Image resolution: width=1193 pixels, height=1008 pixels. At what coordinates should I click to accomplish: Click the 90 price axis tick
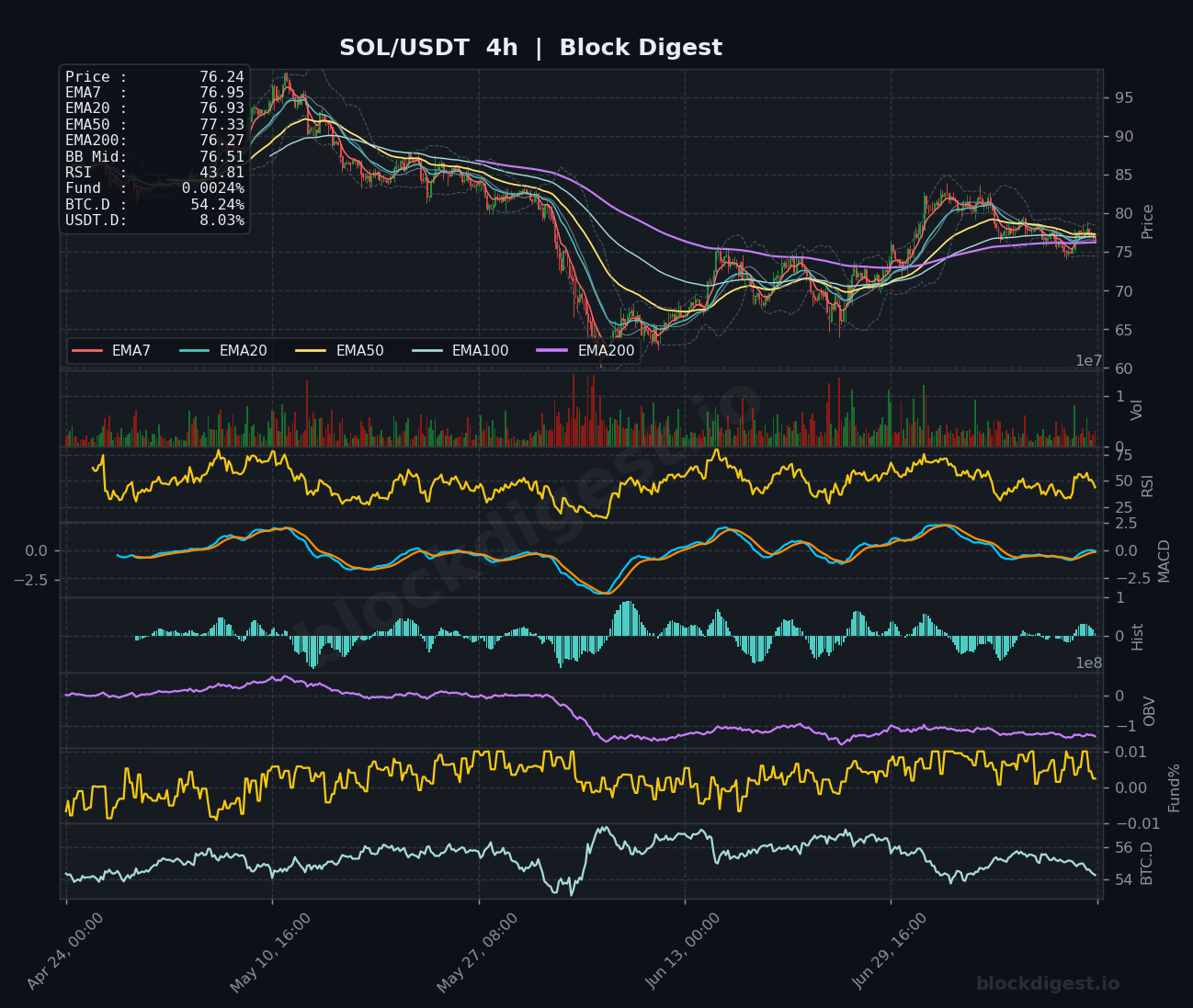(x=1124, y=137)
